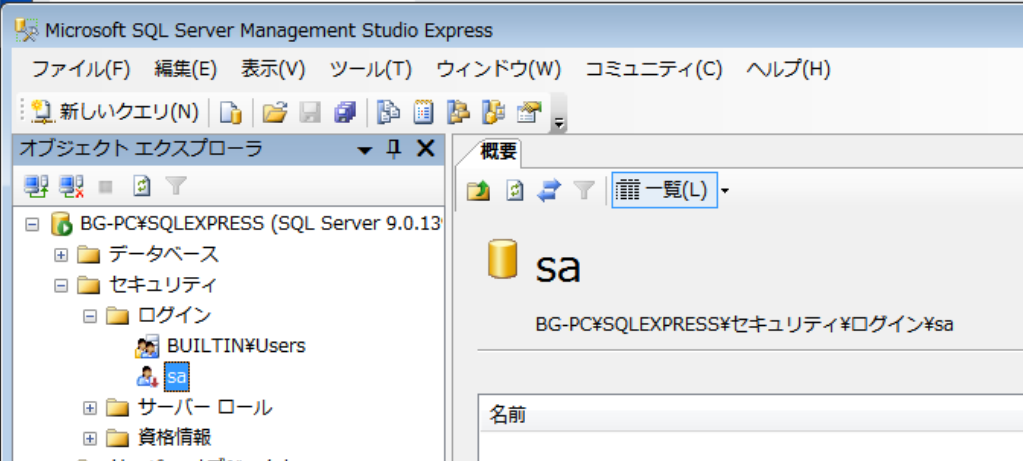Select the データベース tree item
1023x461 pixels.
(x=163, y=254)
